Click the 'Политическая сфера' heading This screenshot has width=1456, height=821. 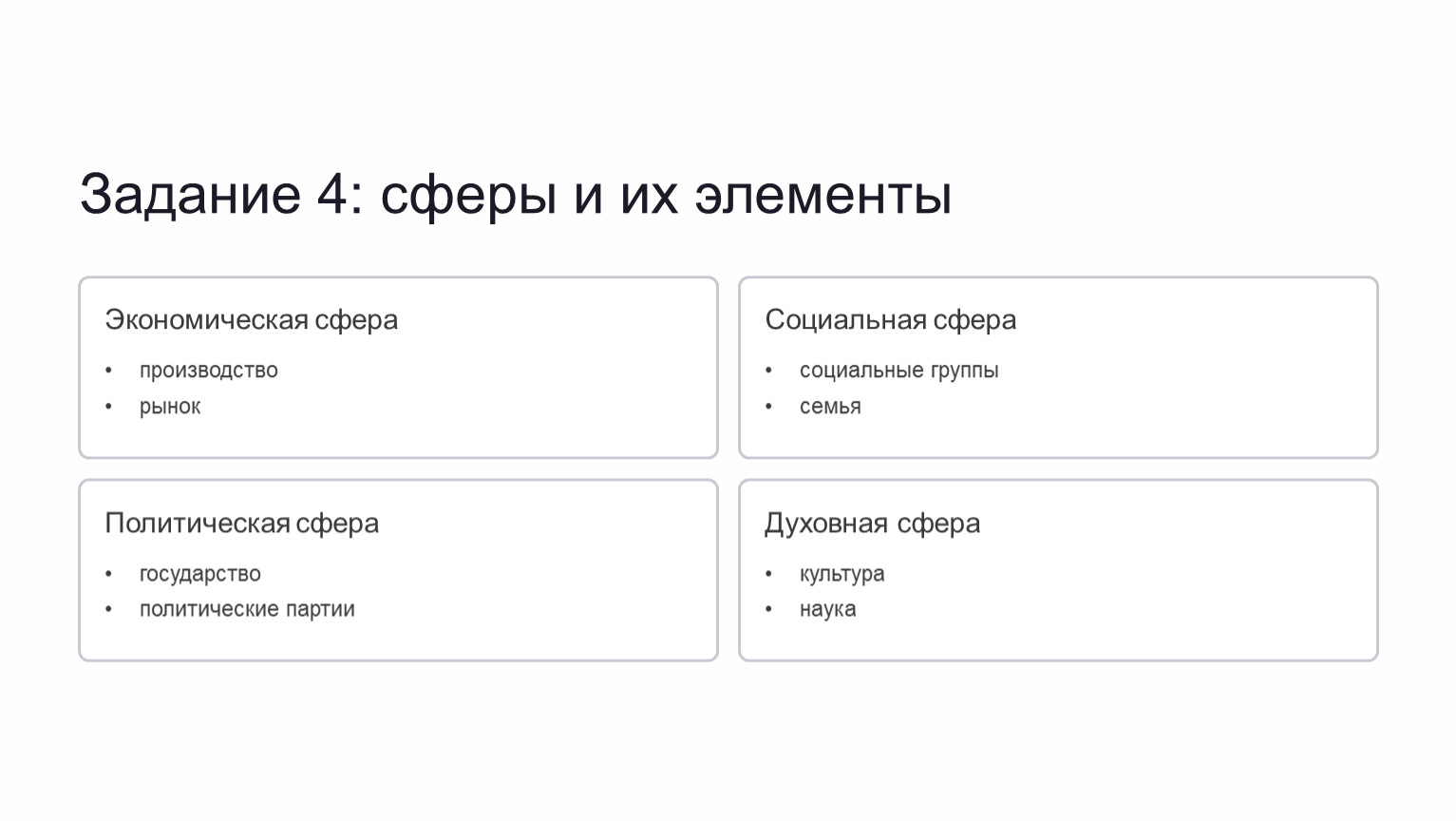[242, 524]
